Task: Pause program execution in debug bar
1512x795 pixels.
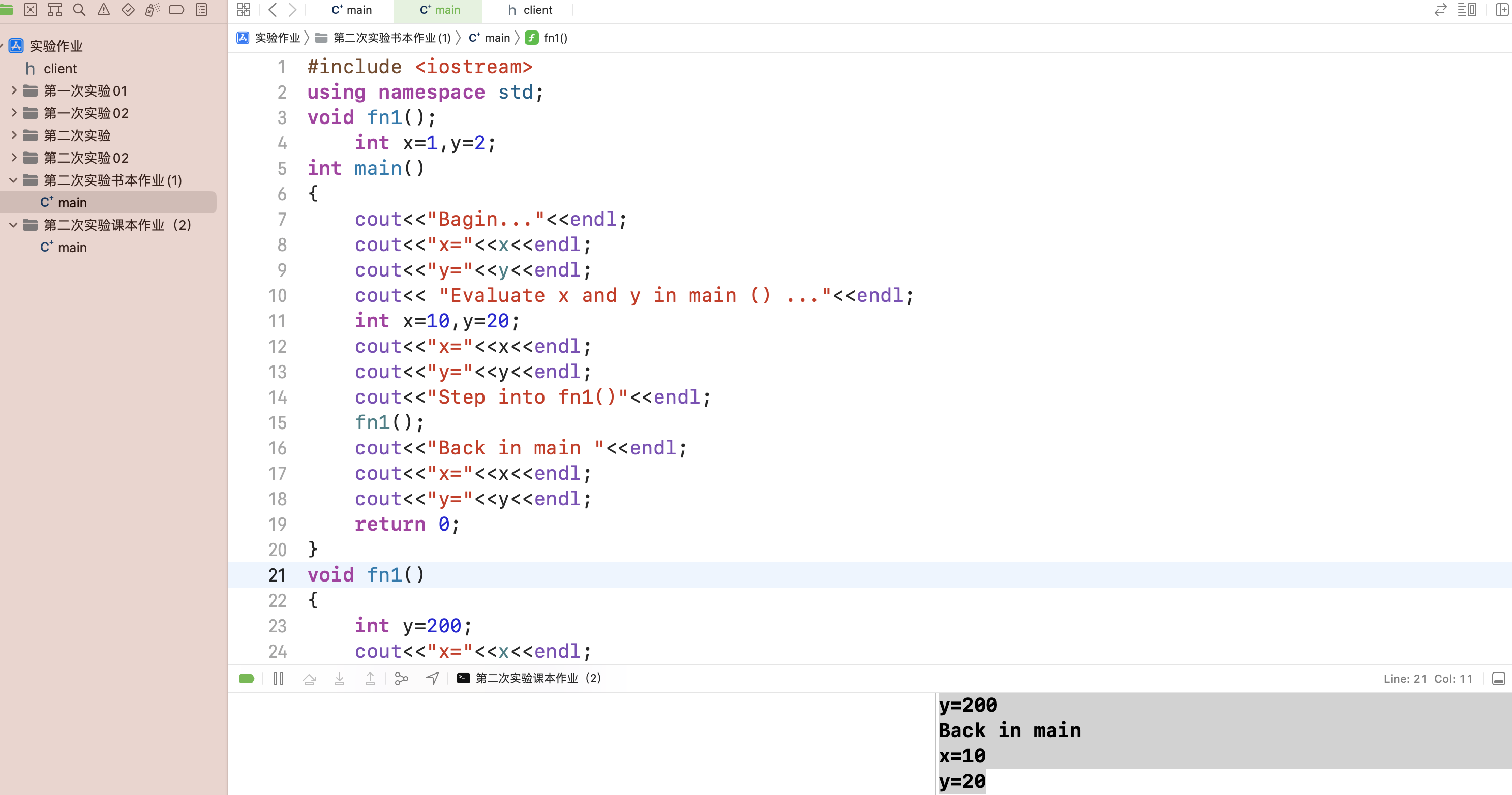Action: (279, 679)
